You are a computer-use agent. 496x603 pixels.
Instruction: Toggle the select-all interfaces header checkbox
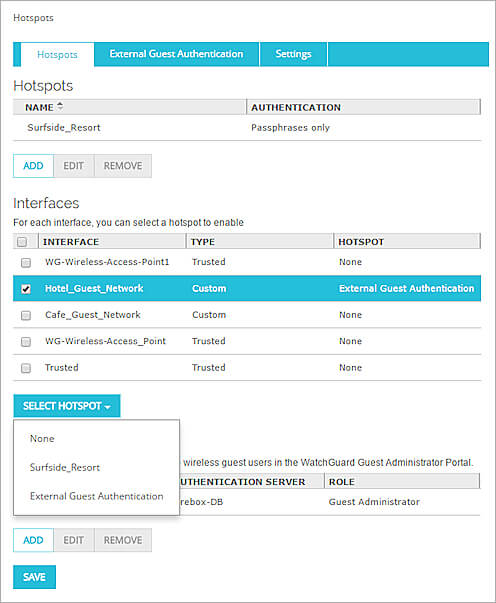tap(22, 242)
